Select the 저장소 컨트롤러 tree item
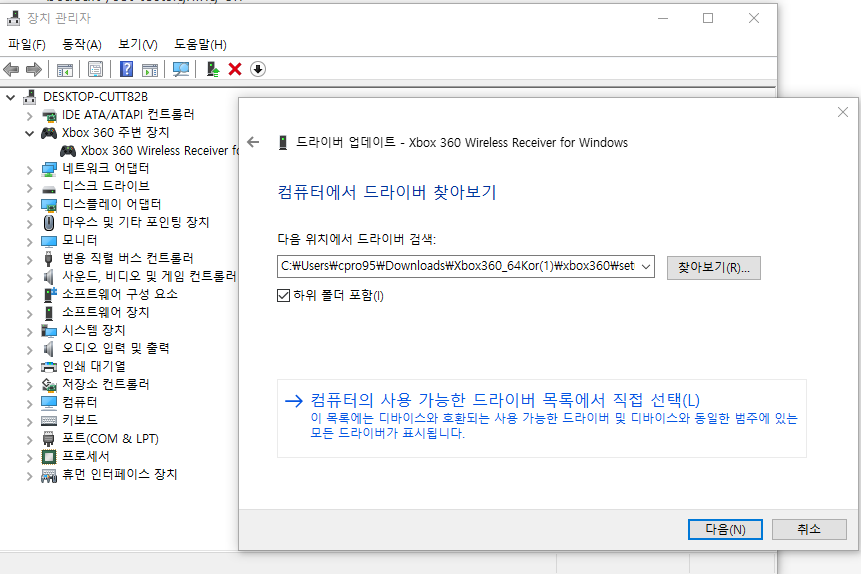Viewport: 861px width, 574px height. (105, 384)
